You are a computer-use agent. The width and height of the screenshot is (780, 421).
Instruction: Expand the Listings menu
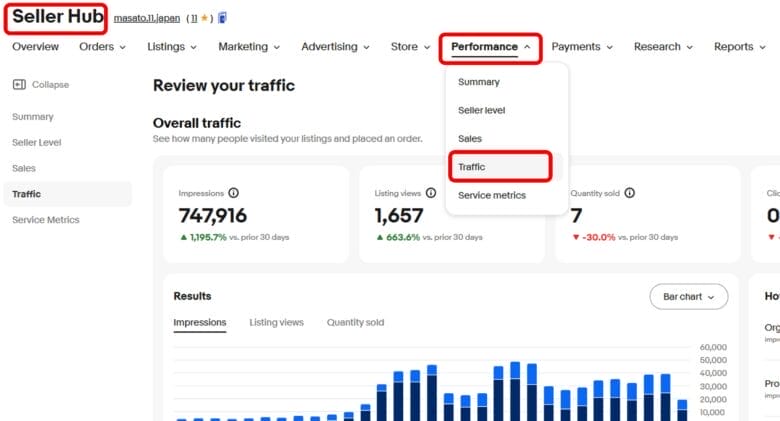[x=171, y=47]
